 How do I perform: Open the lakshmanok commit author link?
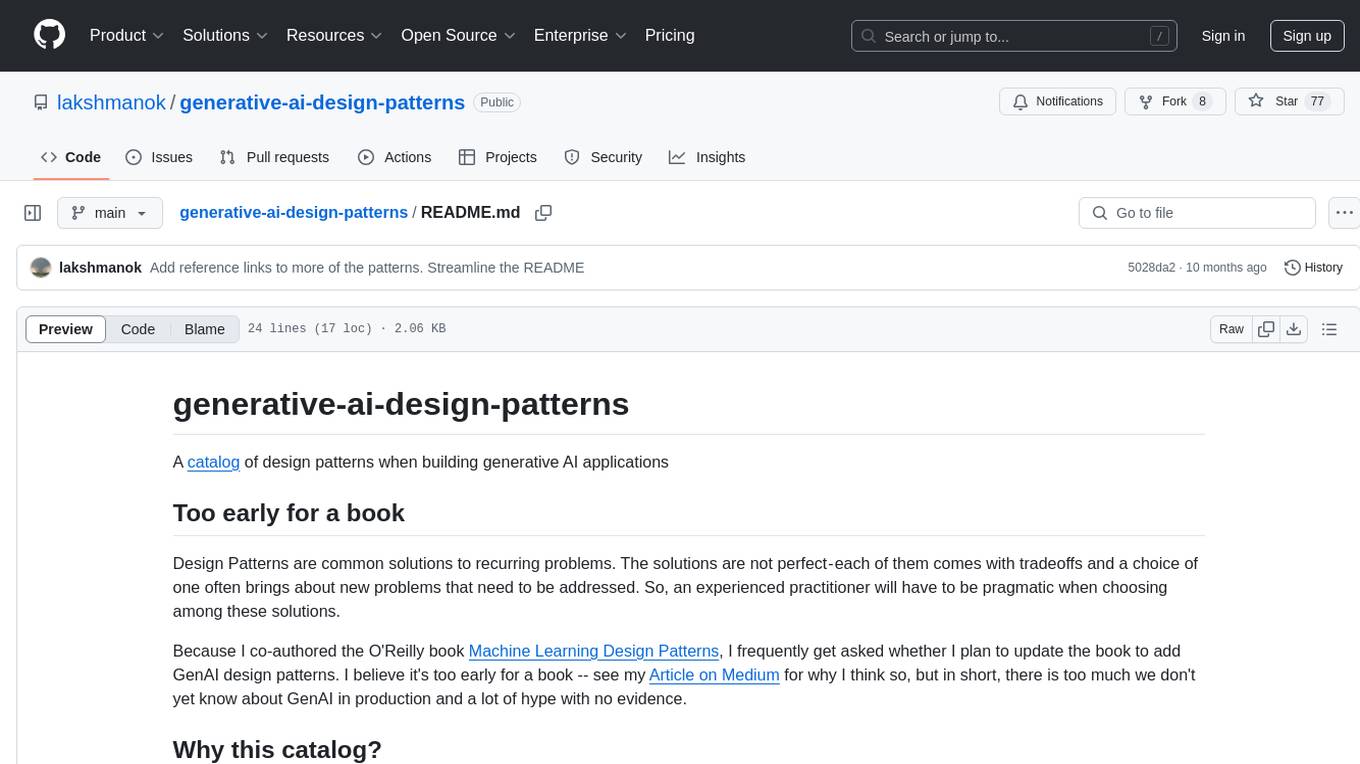click(100, 268)
